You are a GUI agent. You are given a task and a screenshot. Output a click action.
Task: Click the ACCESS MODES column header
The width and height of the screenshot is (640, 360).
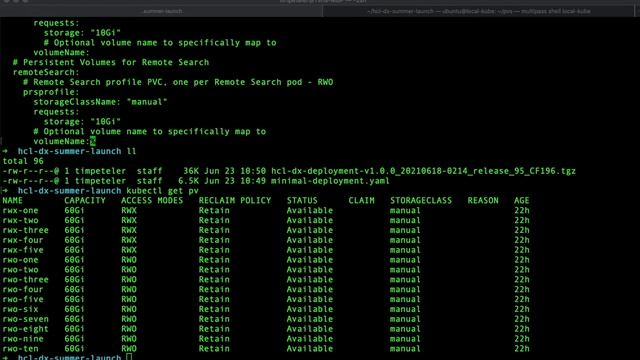click(x=152, y=201)
